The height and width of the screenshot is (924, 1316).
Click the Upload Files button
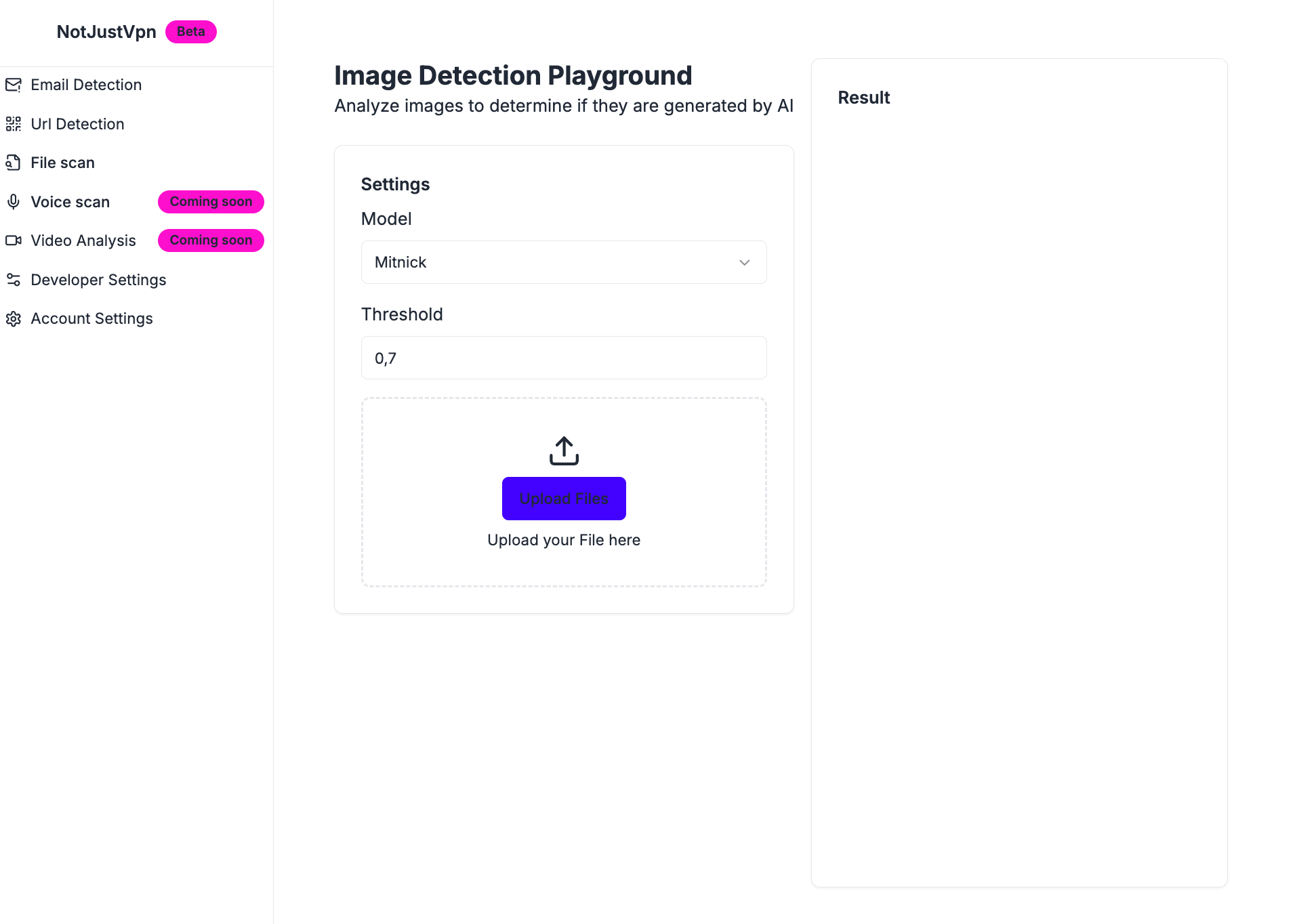pyautogui.click(x=564, y=499)
